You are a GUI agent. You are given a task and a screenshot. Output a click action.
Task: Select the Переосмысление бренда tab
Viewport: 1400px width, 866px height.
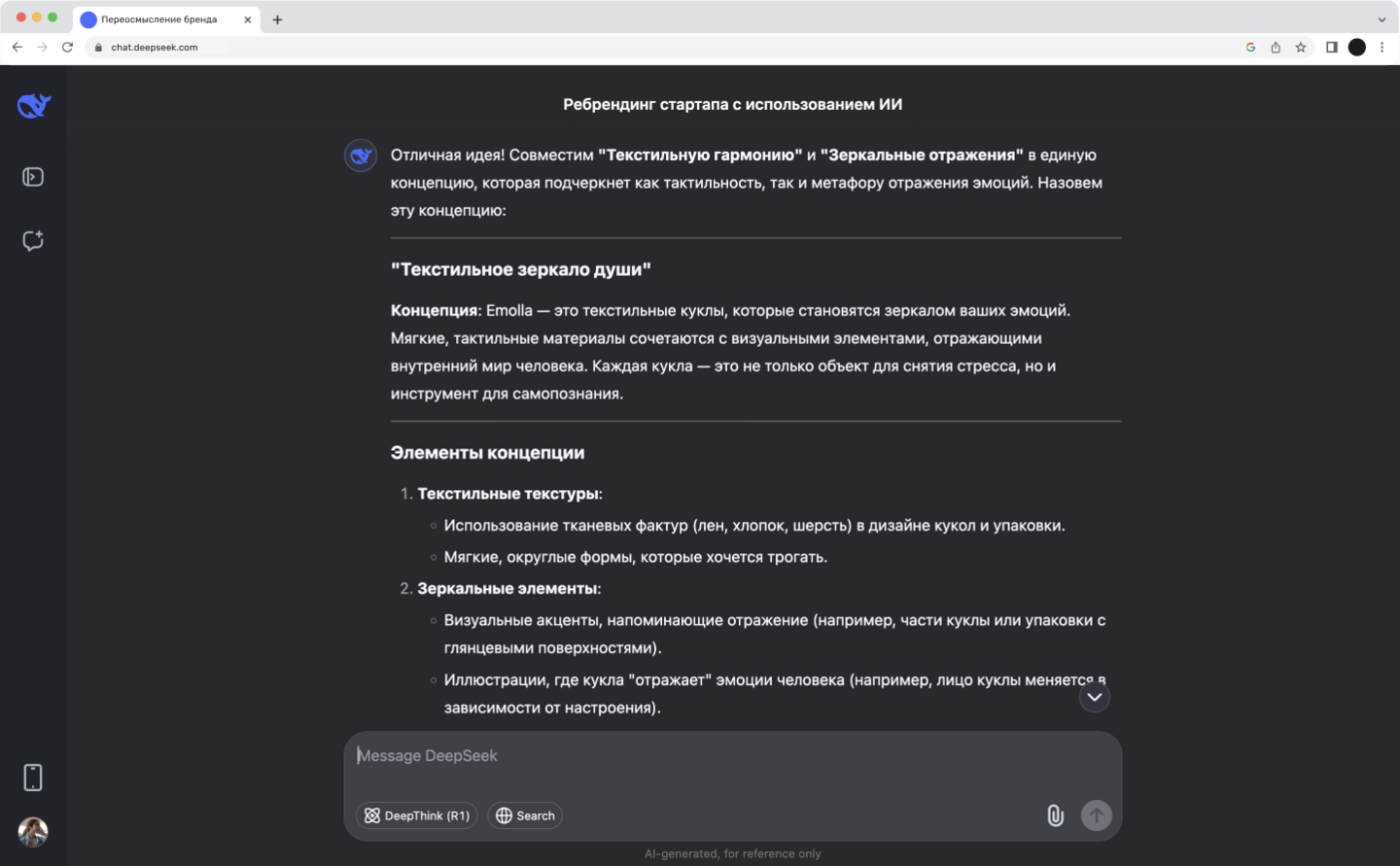(160, 19)
